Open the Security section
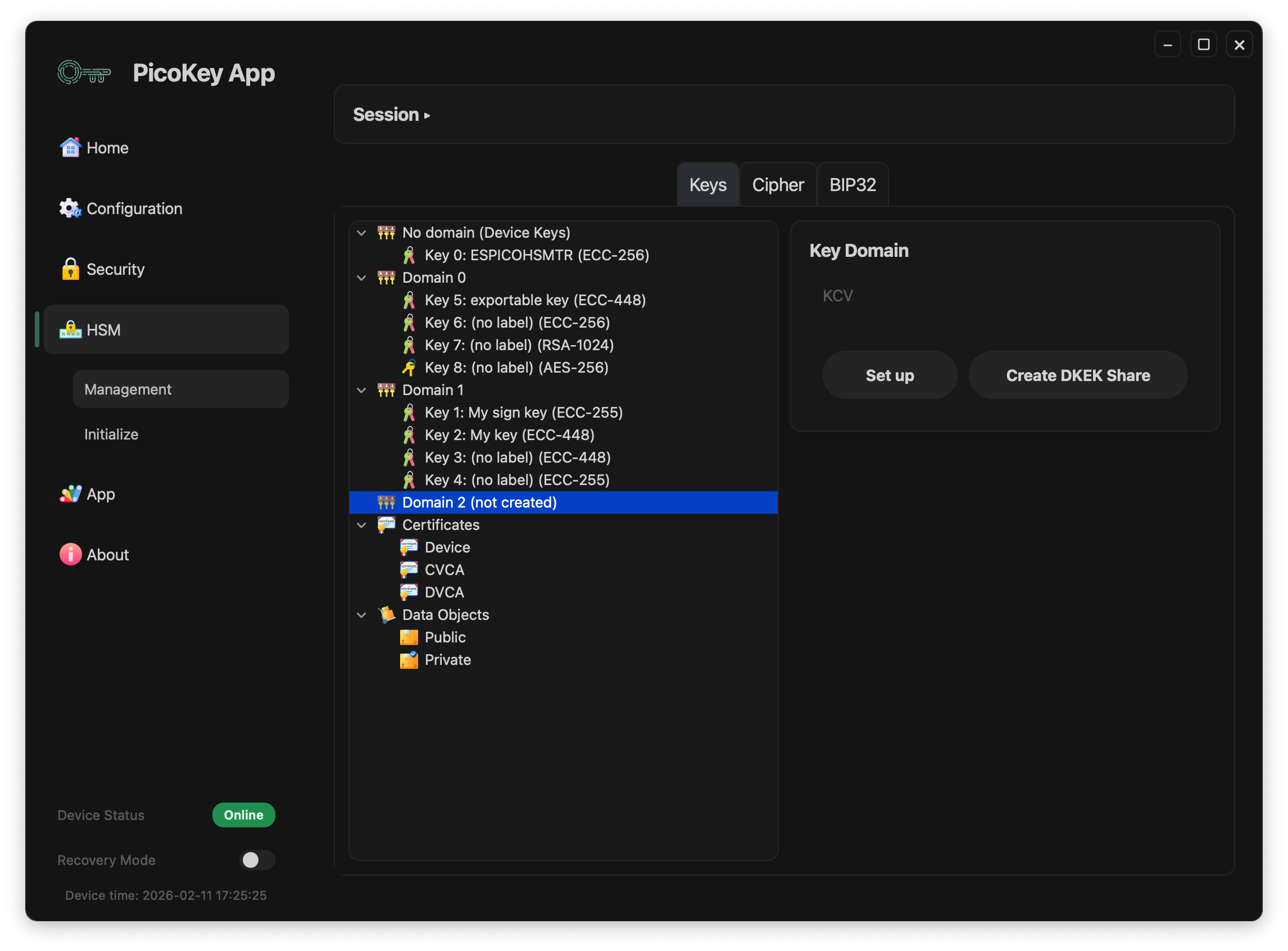The image size is (1288, 951). click(115, 269)
